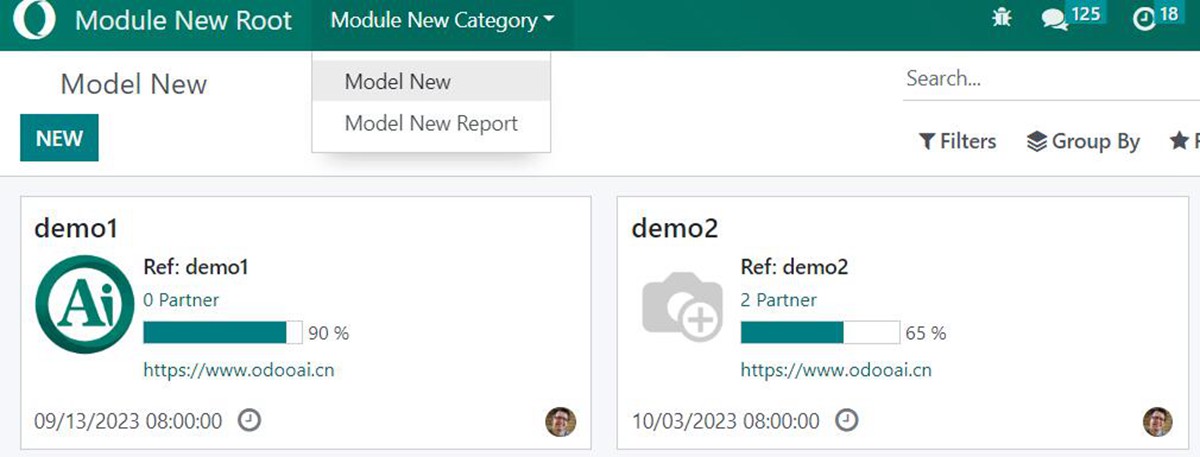Screen dimensions: 1200x457
Task: Open the debug bug icon menu
Action: click(x=1001, y=20)
